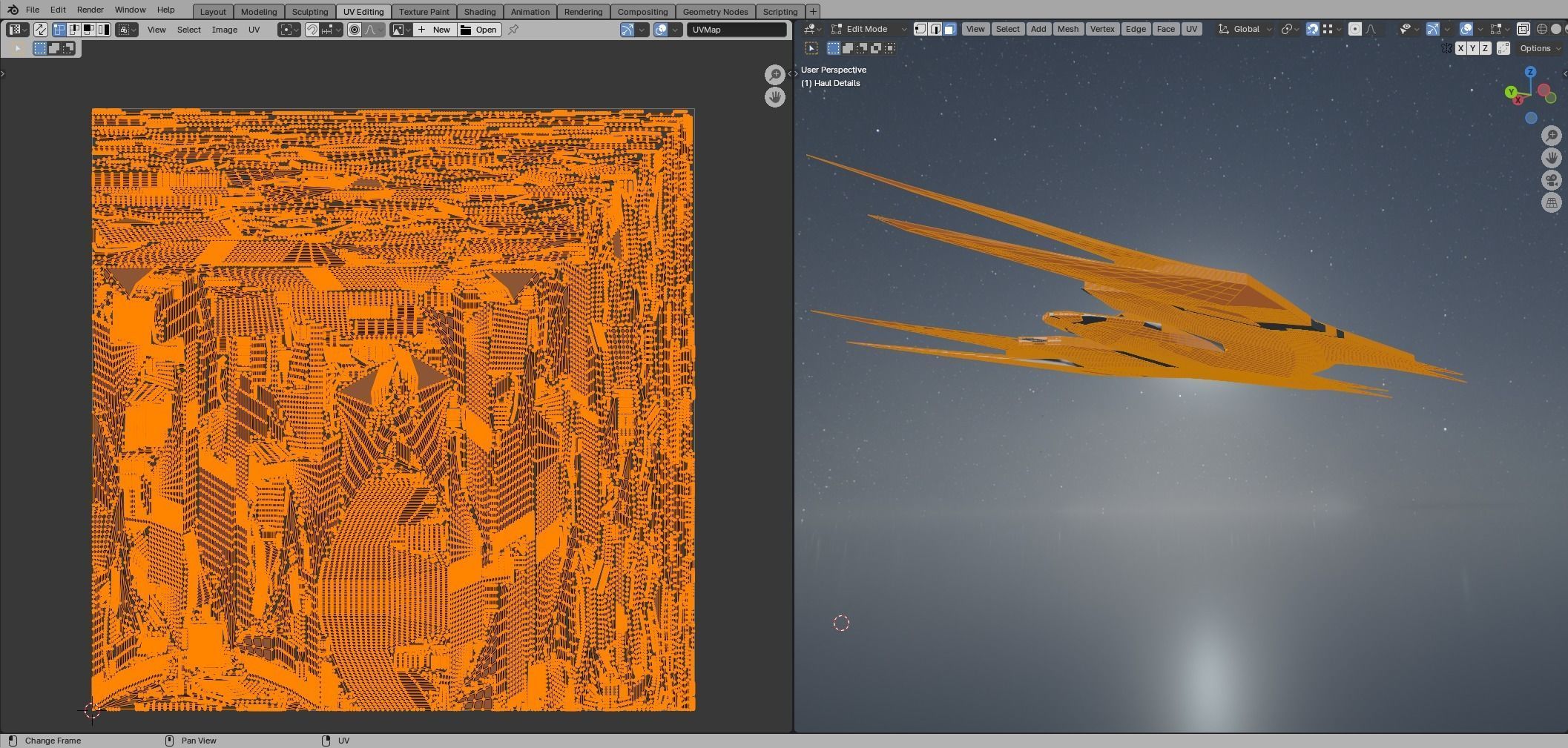Select UV face selection mode
The height and width of the screenshot is (748, 1568).
(x=88, y=30)
